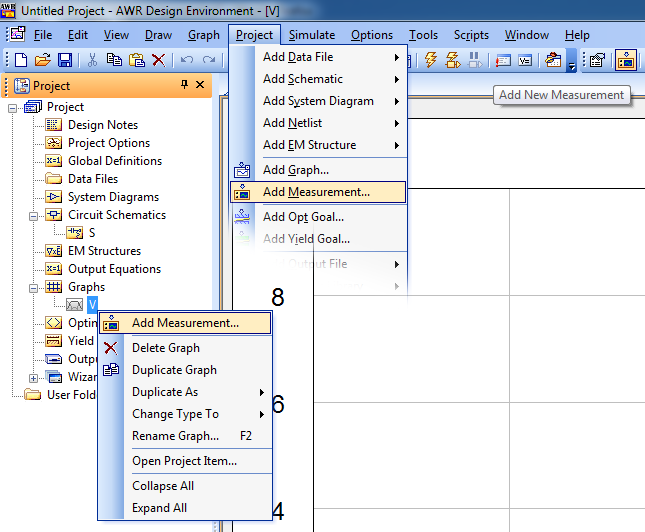Screen dimensions: 645x532
Task: Click the Paste clipboard icon
Action: pyautogui.click(x=137, y=60)
